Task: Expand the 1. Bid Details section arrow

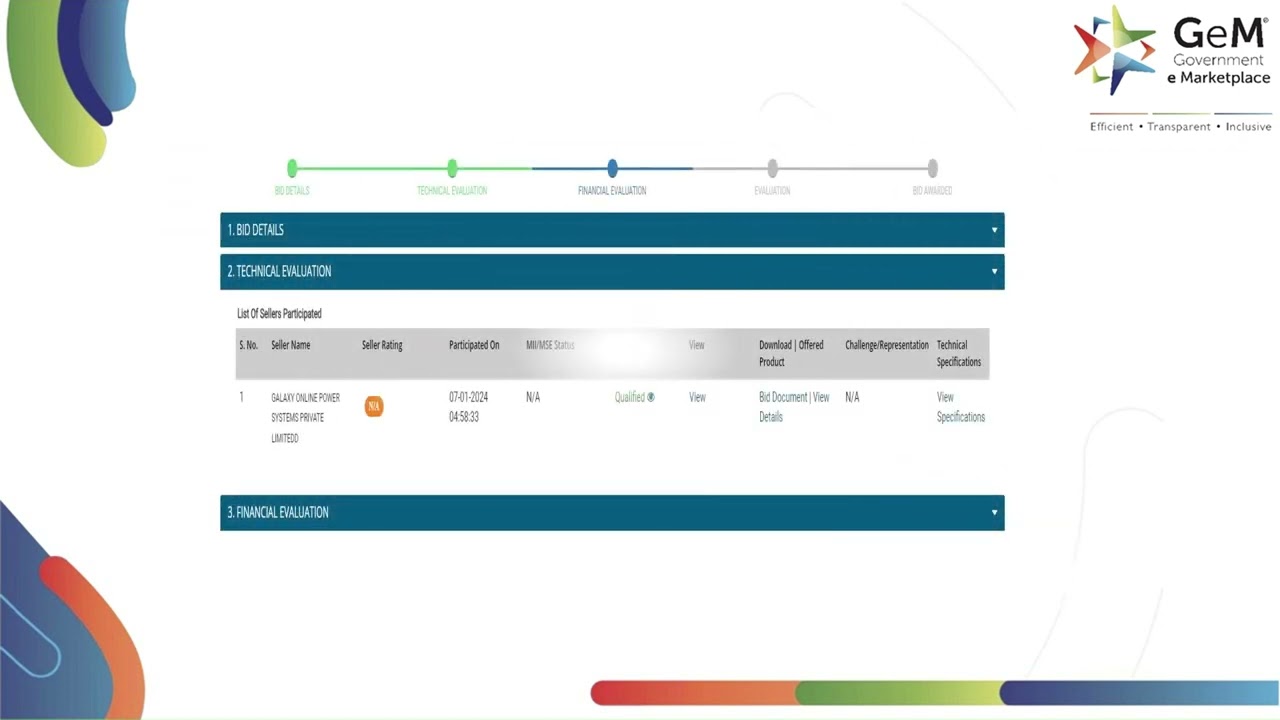Action: pos(994,230)
